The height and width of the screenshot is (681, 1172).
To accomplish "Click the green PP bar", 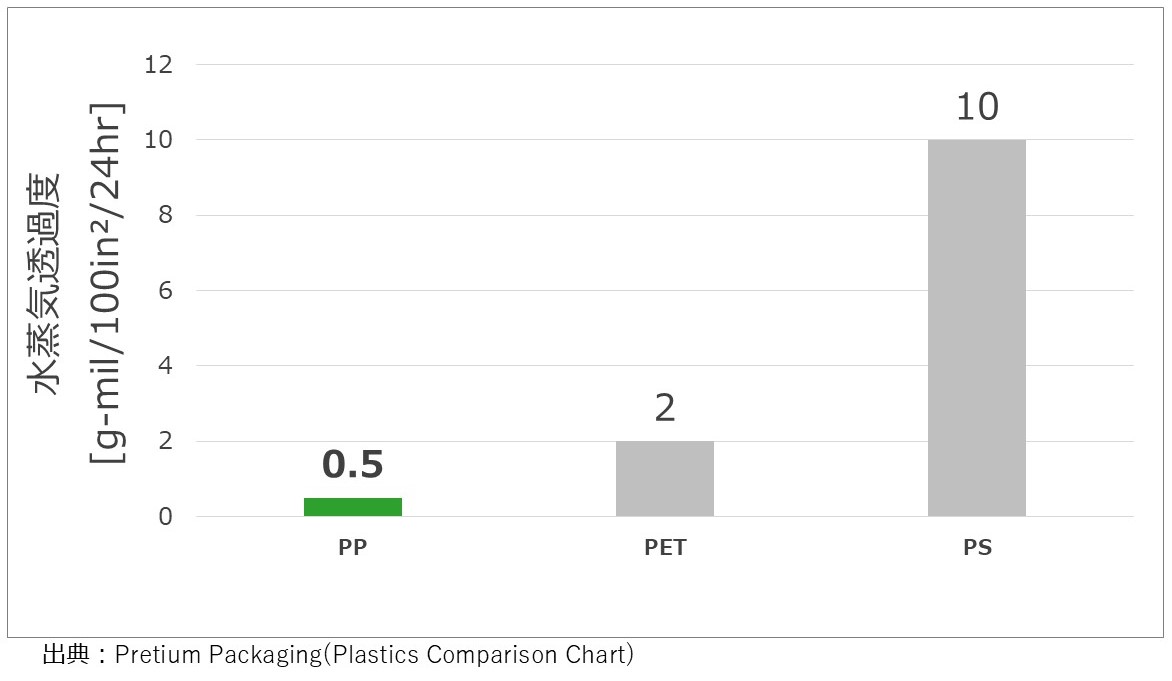I will click(x=353, y=507).
